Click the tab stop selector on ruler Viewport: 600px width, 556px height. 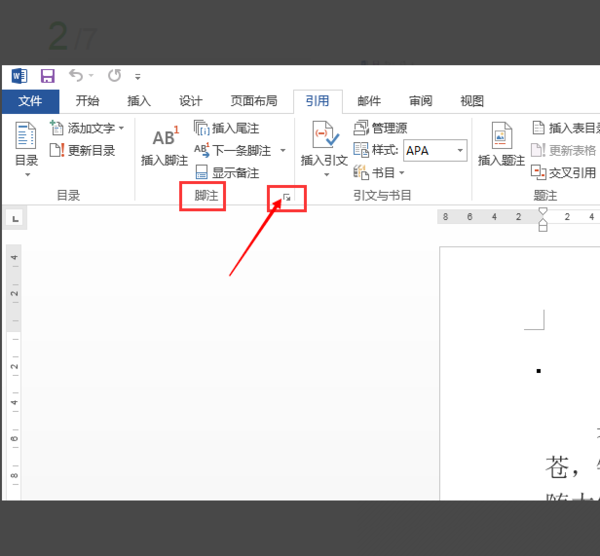(15, 219)
